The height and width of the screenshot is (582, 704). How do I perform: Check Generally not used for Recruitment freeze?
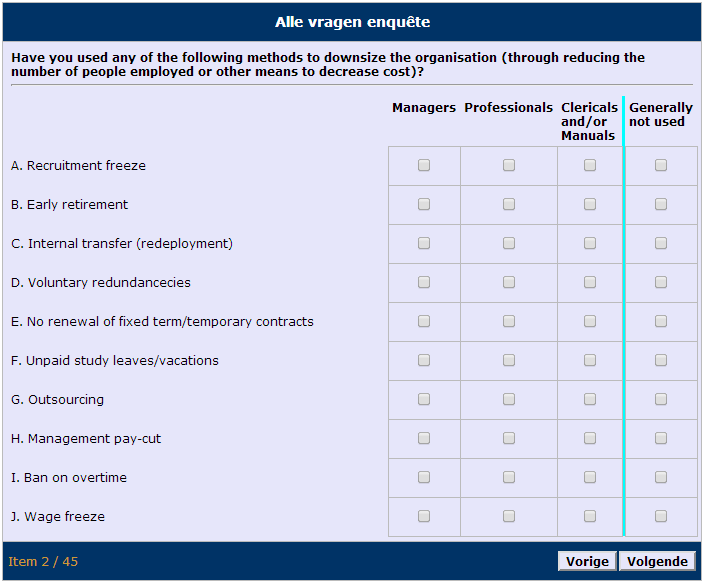[661, 166]
